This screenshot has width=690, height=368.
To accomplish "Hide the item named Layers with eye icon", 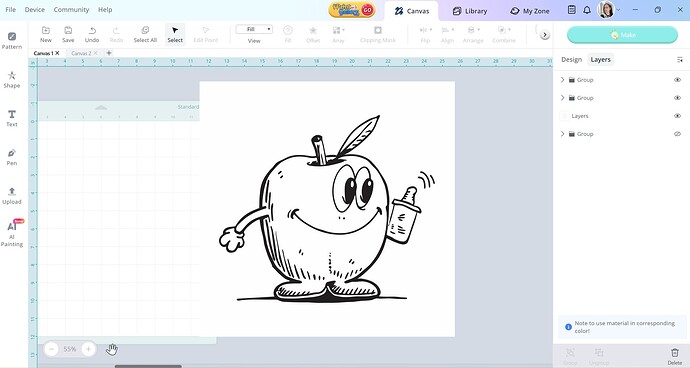I will (677, 116).
